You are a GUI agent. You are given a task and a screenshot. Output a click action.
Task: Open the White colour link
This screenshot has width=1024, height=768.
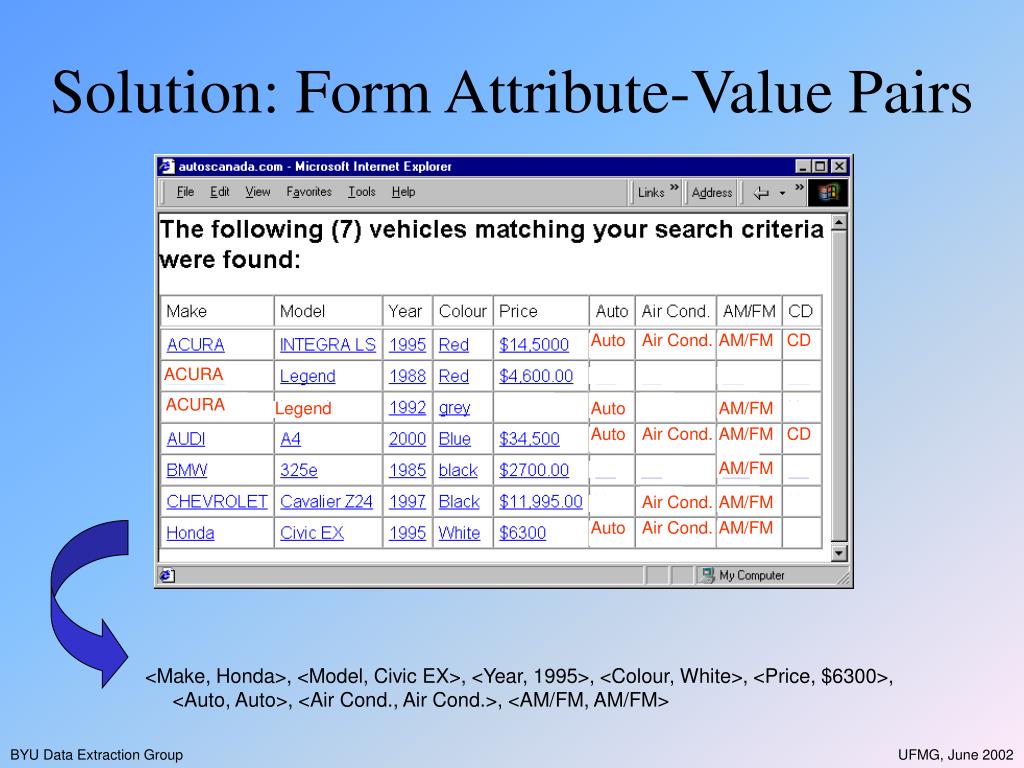(459, 533)
